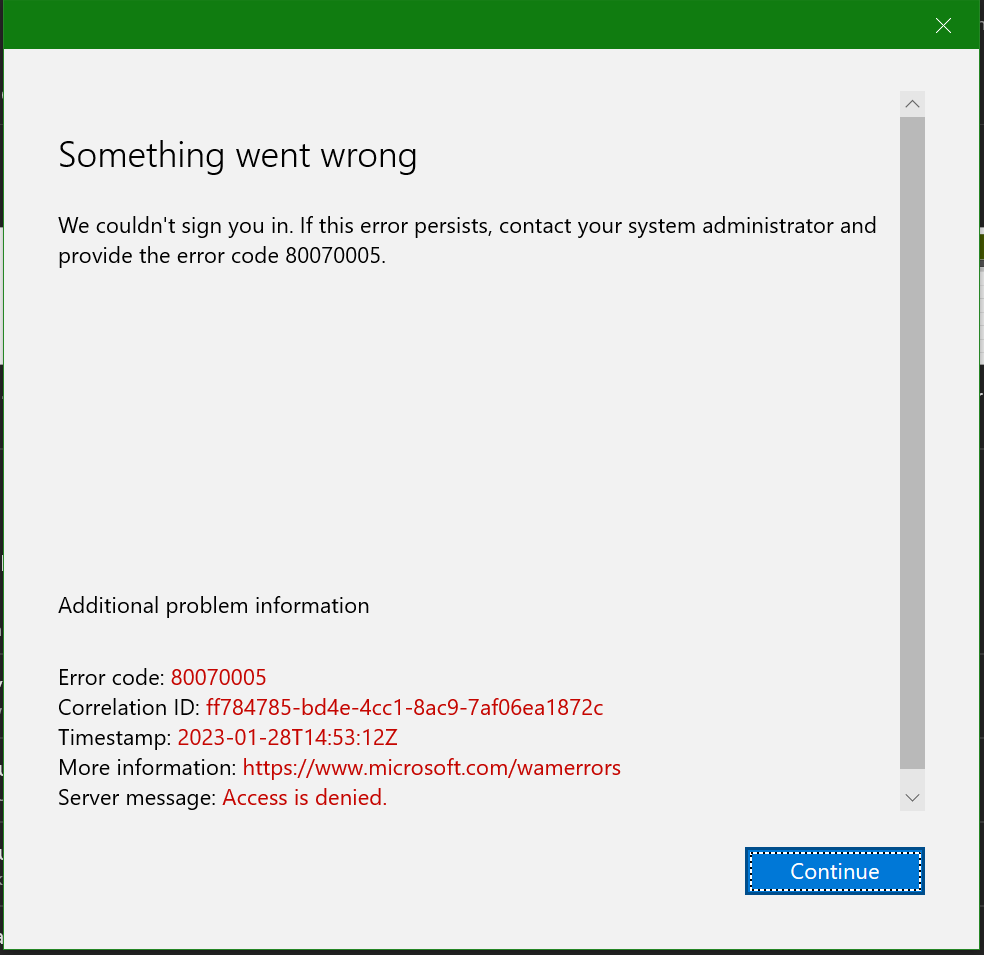The height and width of the screenshot is (955, 984).
Task: Click the Continue button
Action: coord(834,871)
